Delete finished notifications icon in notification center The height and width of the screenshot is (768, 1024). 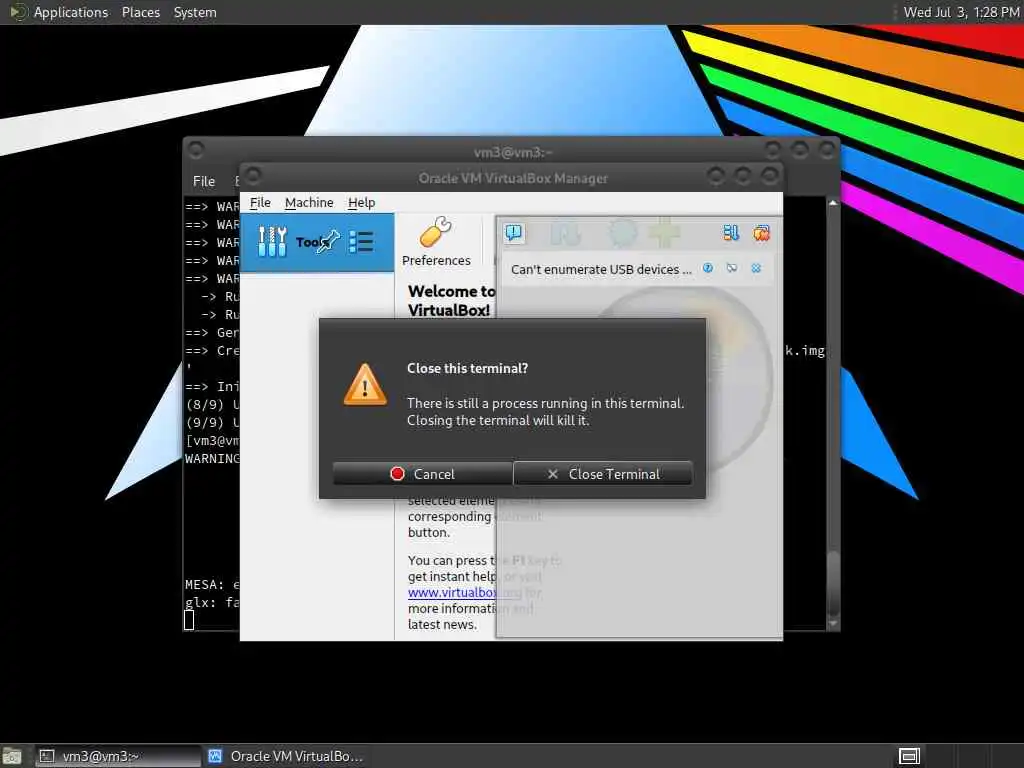click(x=761, y=232)
